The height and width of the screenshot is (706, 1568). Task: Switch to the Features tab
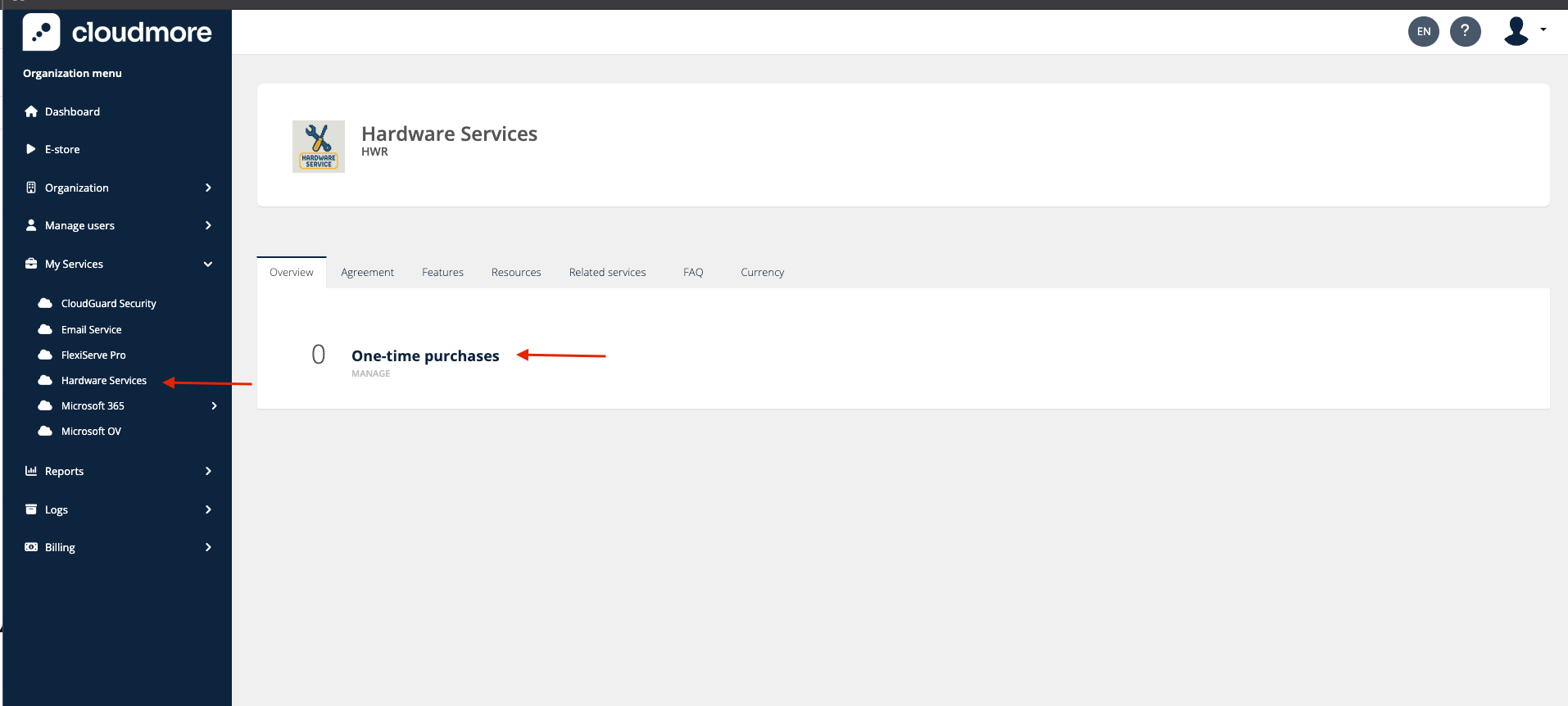point(442,273)
